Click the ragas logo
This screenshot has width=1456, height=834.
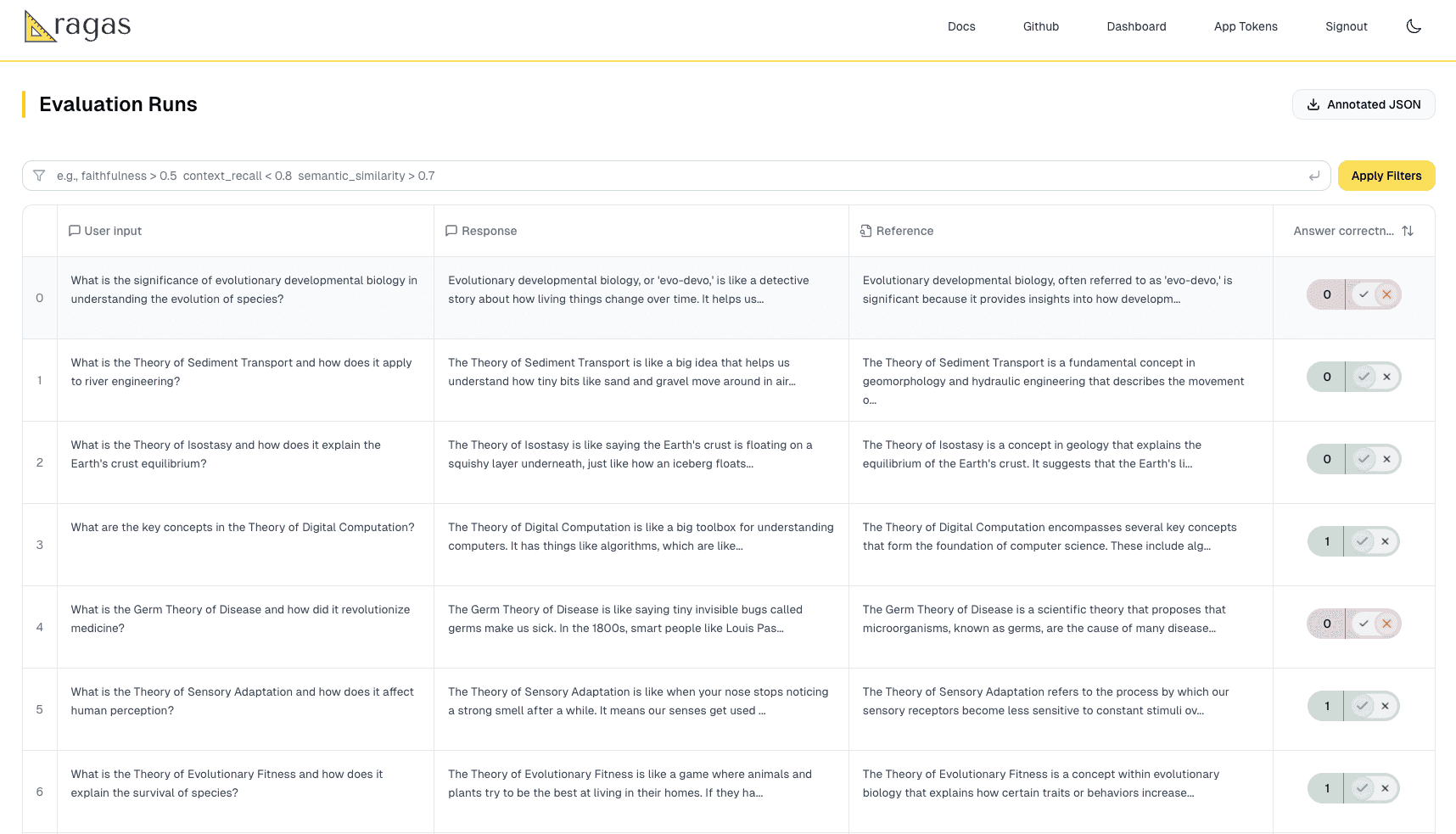click(77, 26)
